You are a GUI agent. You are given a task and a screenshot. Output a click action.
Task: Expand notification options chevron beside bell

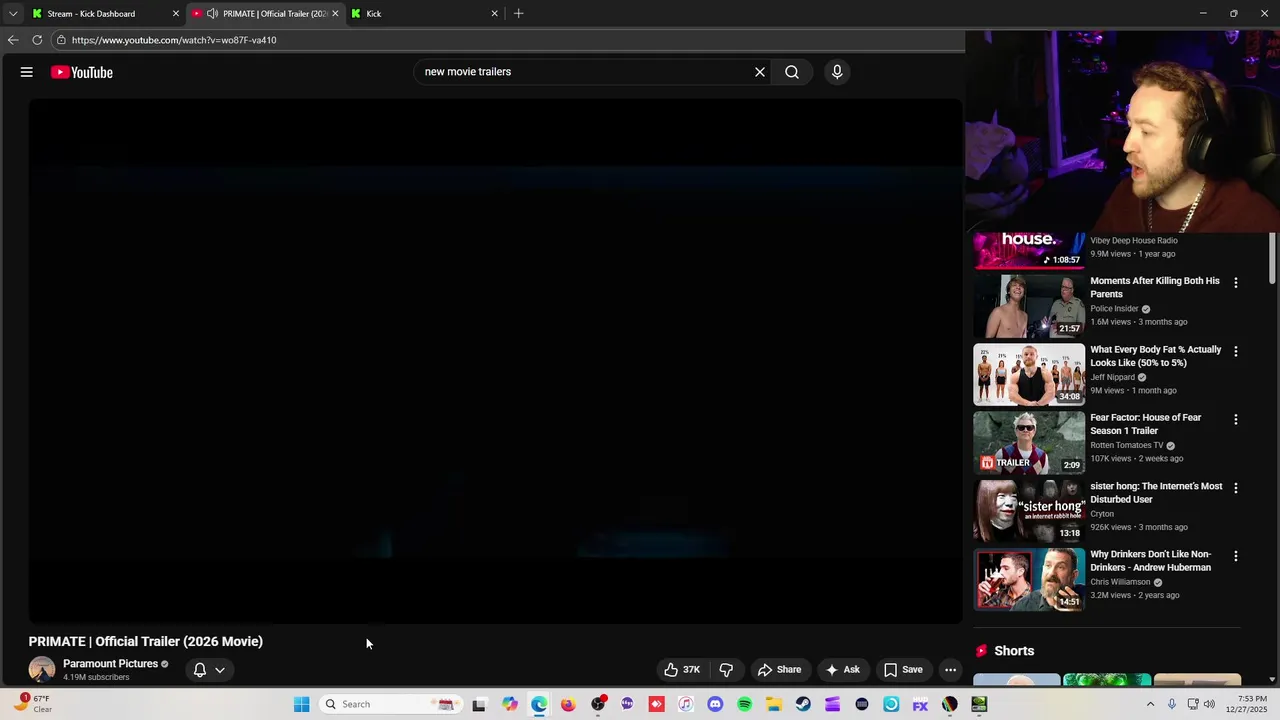tap(220, 670)
